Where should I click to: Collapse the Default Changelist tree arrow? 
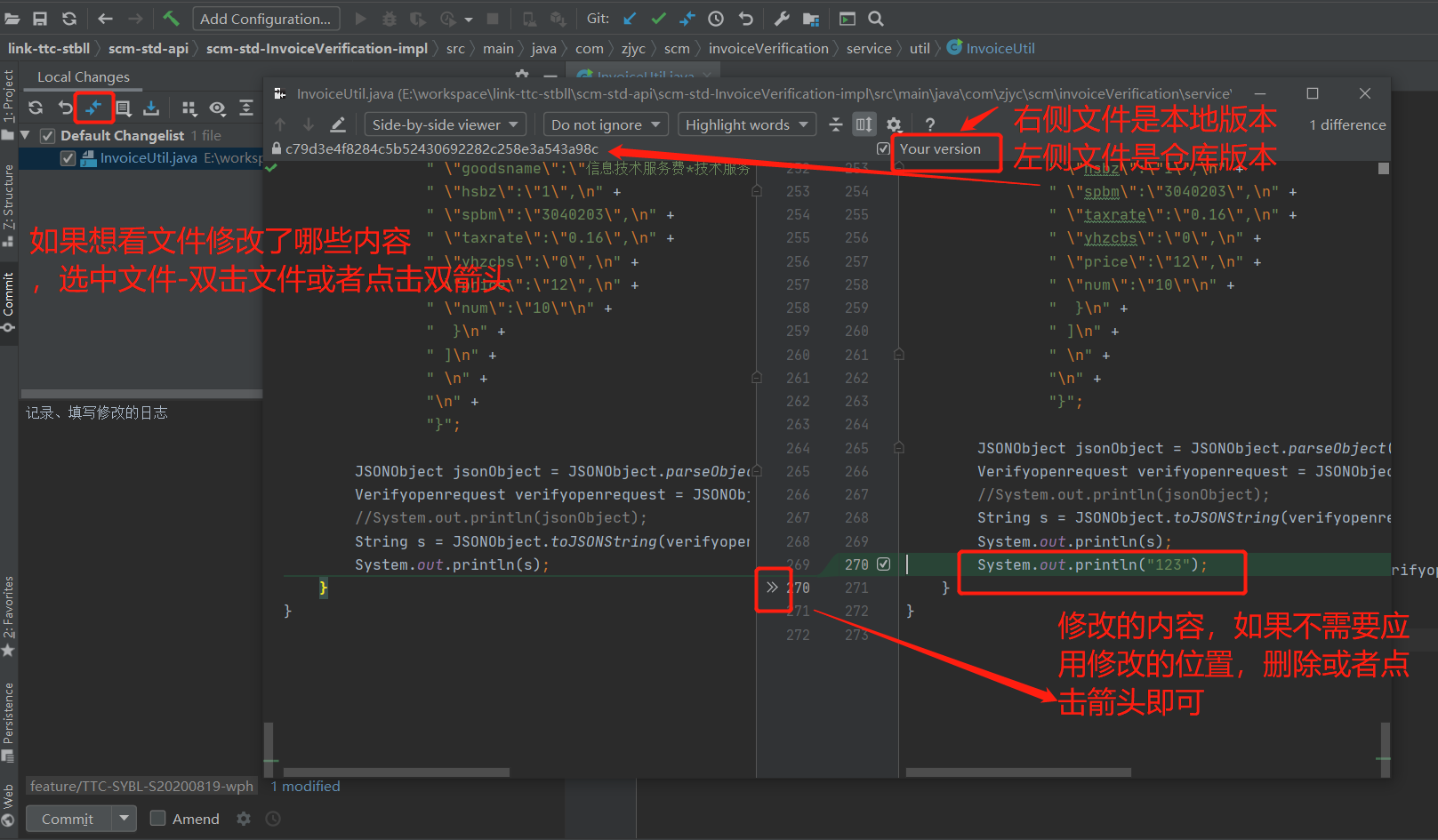pos(26,135)
